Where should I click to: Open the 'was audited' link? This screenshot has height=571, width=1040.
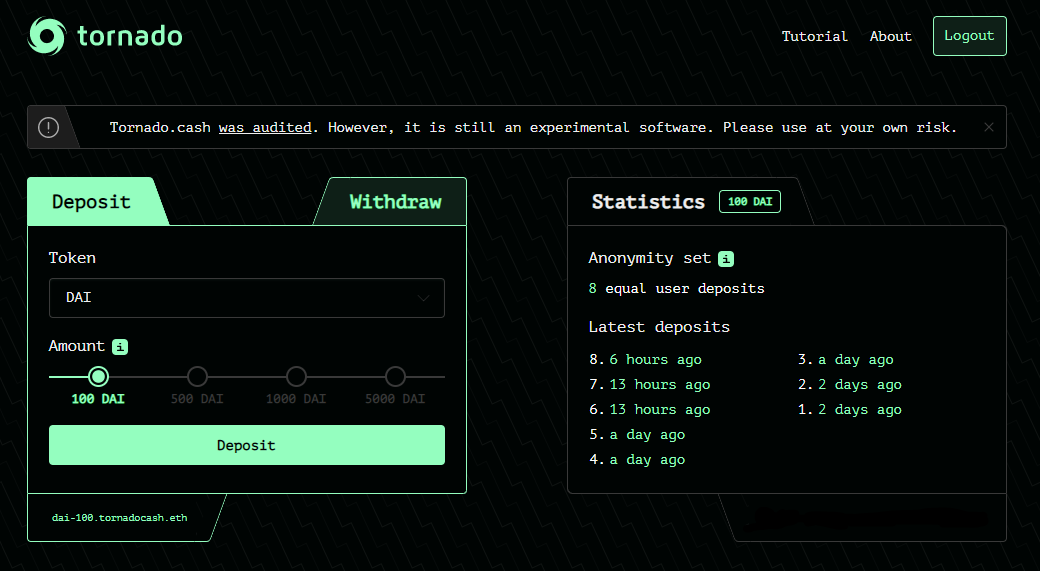pyautogui.click(x=265, y=127)
